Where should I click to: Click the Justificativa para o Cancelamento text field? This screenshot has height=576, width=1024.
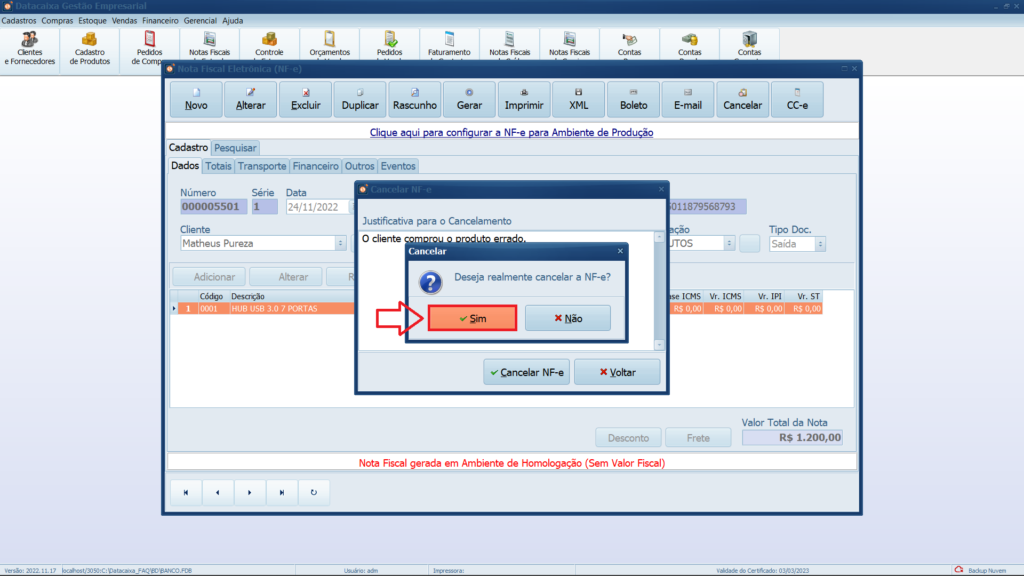point(505,290)
